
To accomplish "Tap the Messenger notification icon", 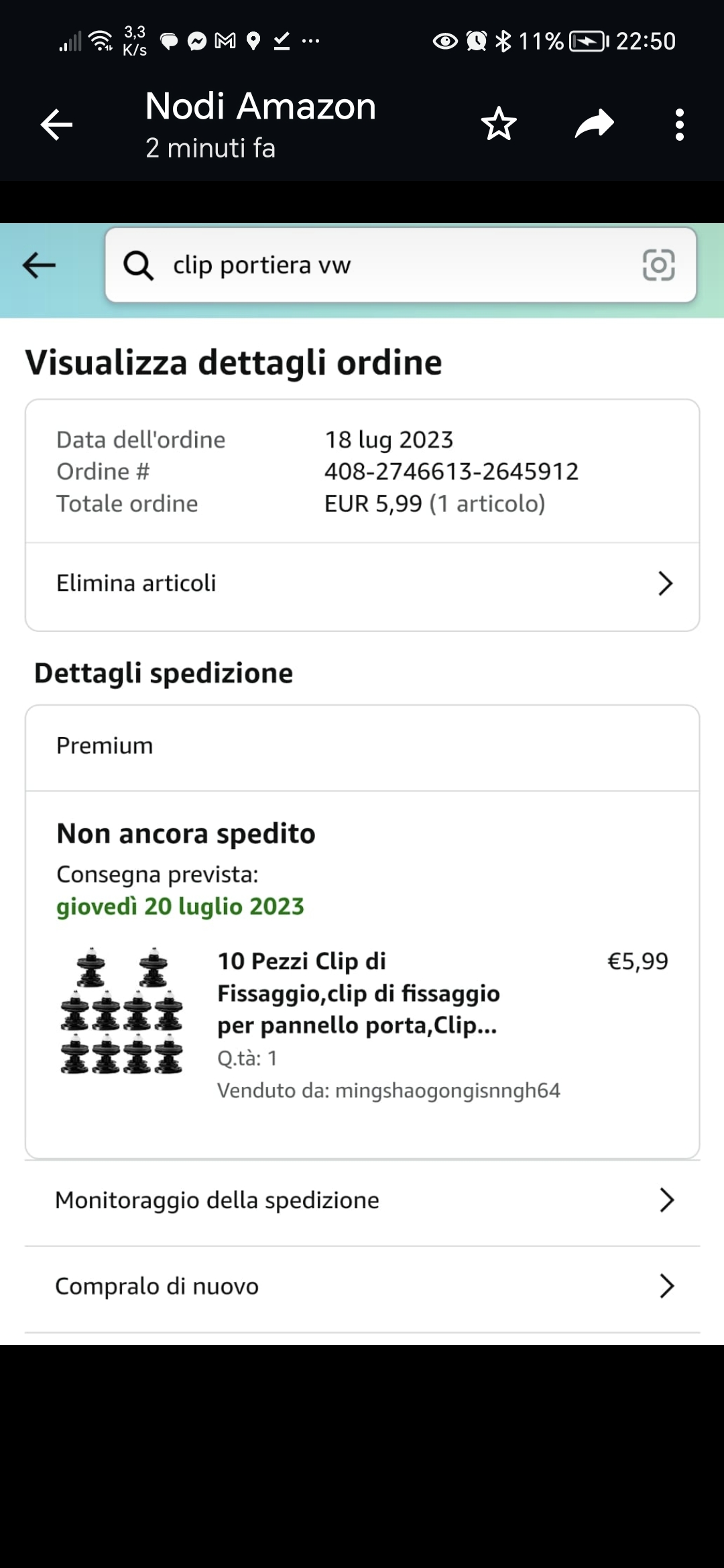I will [x=196, y=42].
